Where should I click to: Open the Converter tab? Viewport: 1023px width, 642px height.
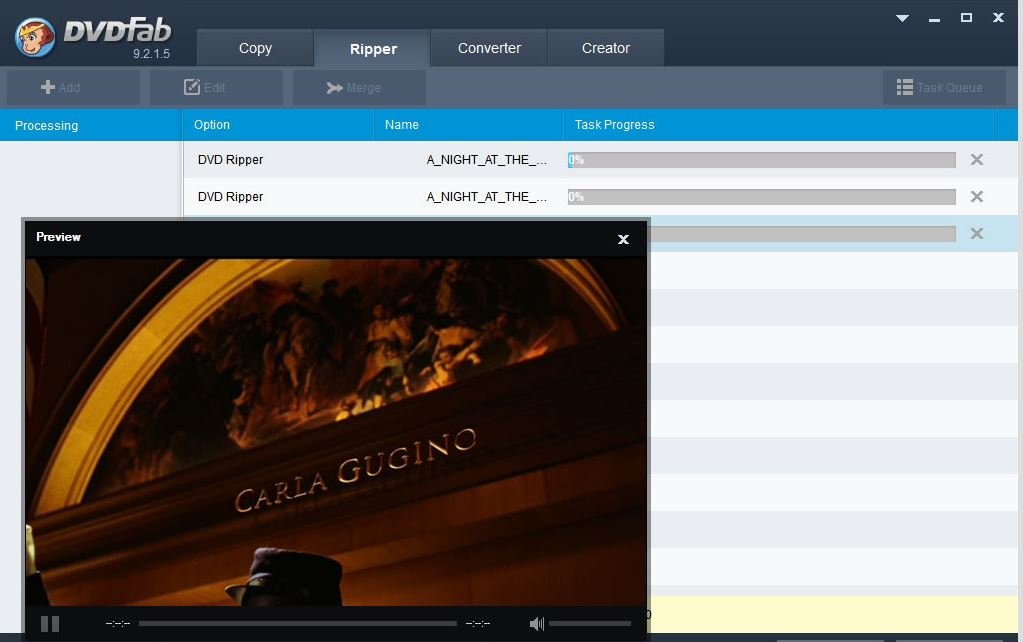tap(489, 48)
